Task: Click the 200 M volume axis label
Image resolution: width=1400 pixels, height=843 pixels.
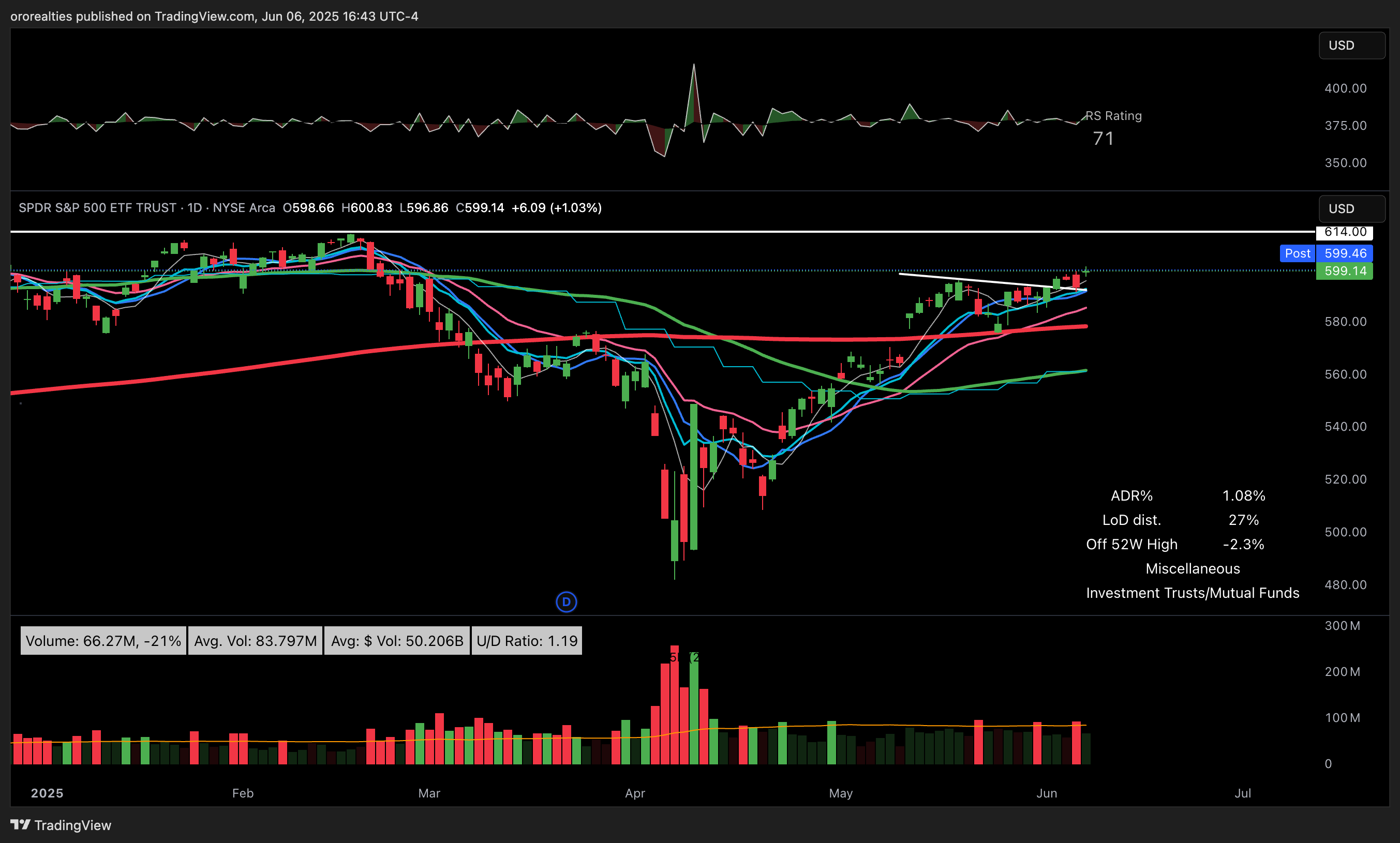Action: [x=1342, y=671]
